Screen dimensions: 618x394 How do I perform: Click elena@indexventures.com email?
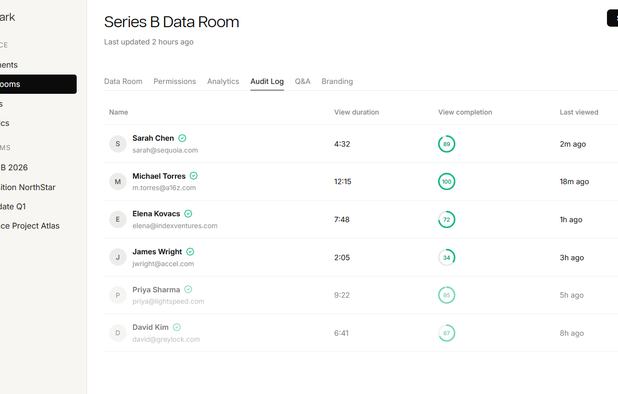tap(175, 226)
